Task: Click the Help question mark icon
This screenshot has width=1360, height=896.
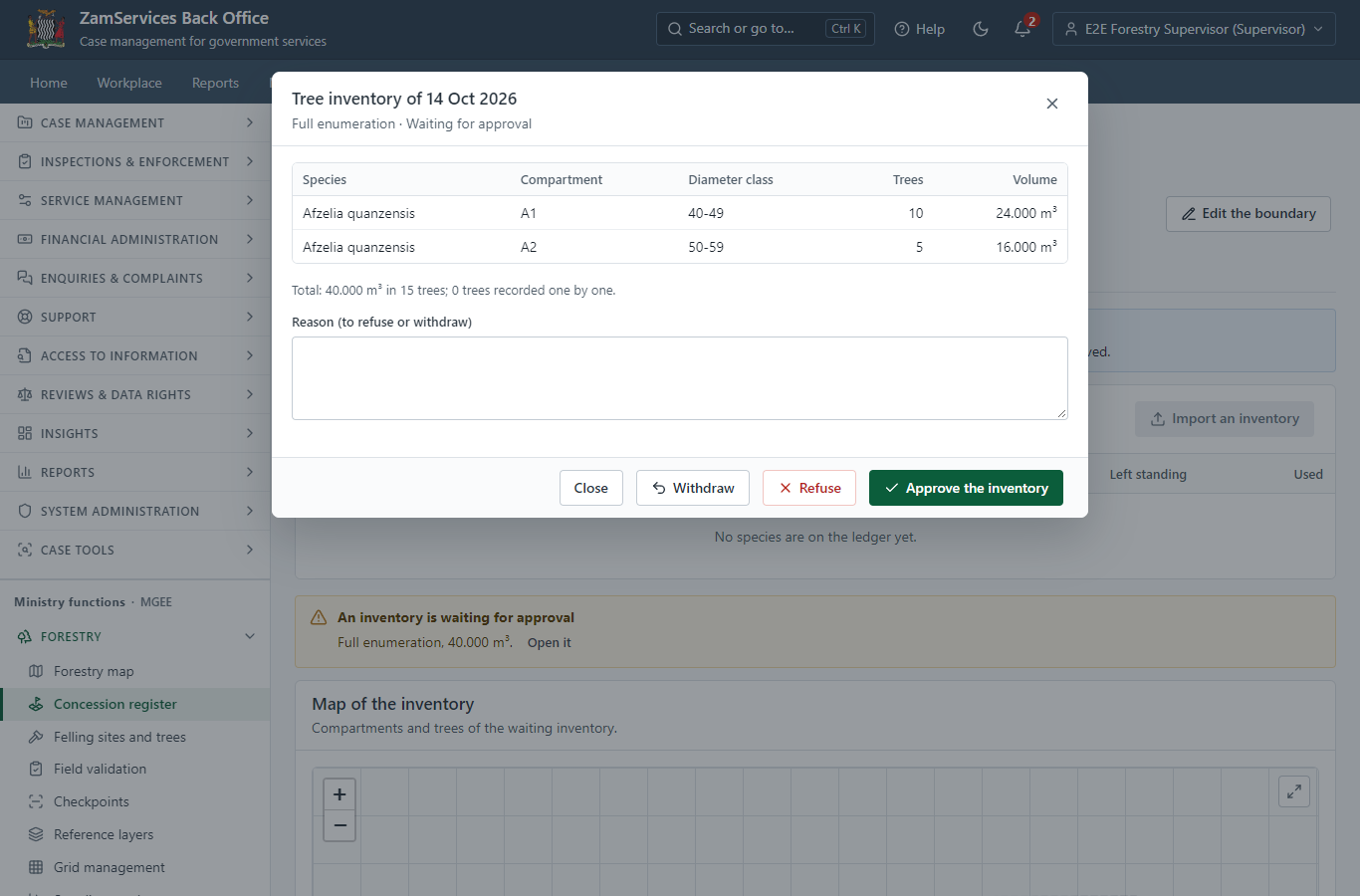Action: 902,29
